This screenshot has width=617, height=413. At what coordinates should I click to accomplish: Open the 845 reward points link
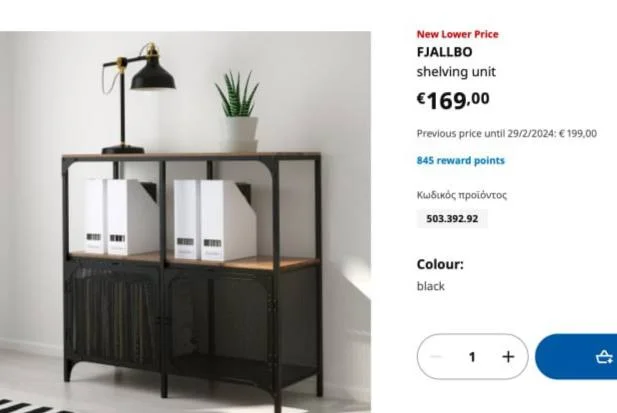click(460, 160)
